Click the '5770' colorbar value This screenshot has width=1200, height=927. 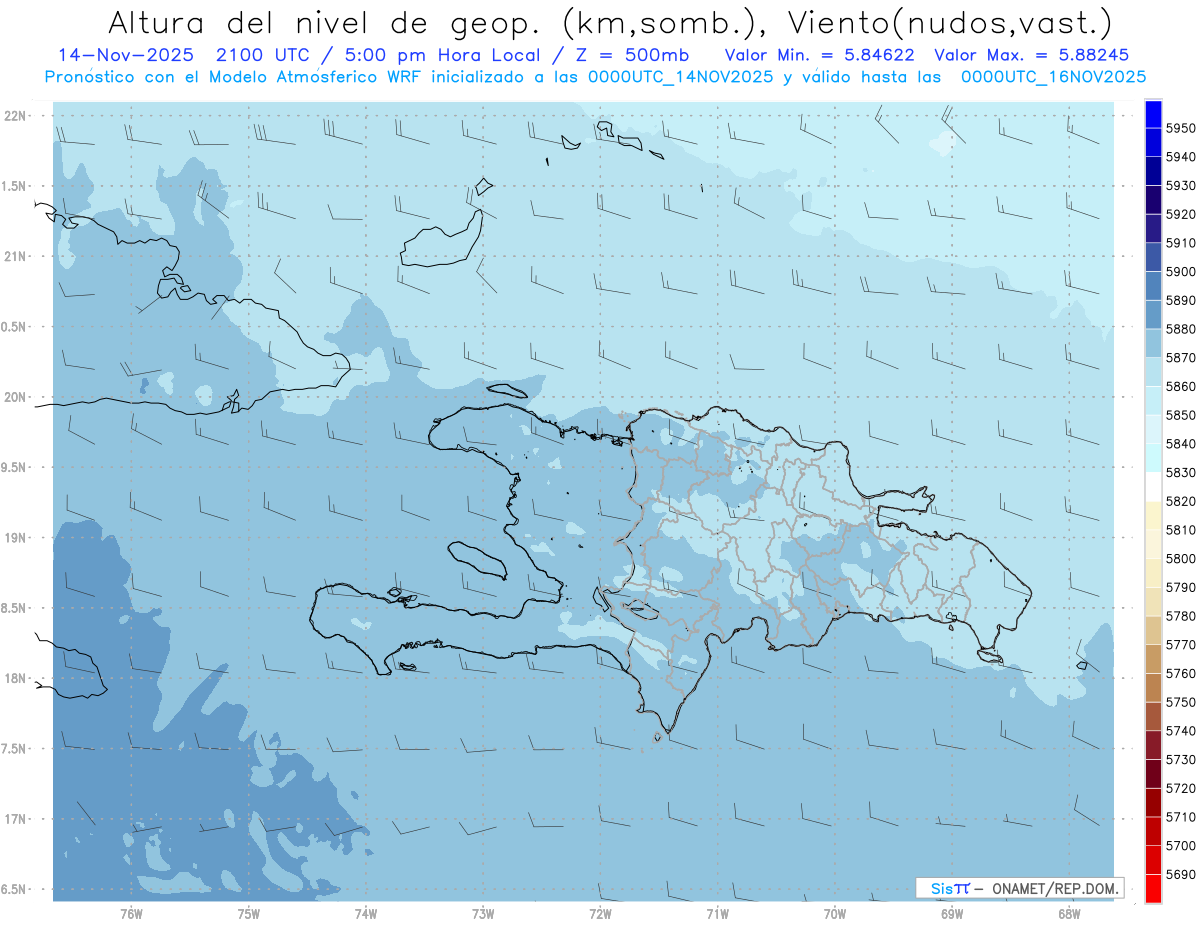click(1181, 645)
